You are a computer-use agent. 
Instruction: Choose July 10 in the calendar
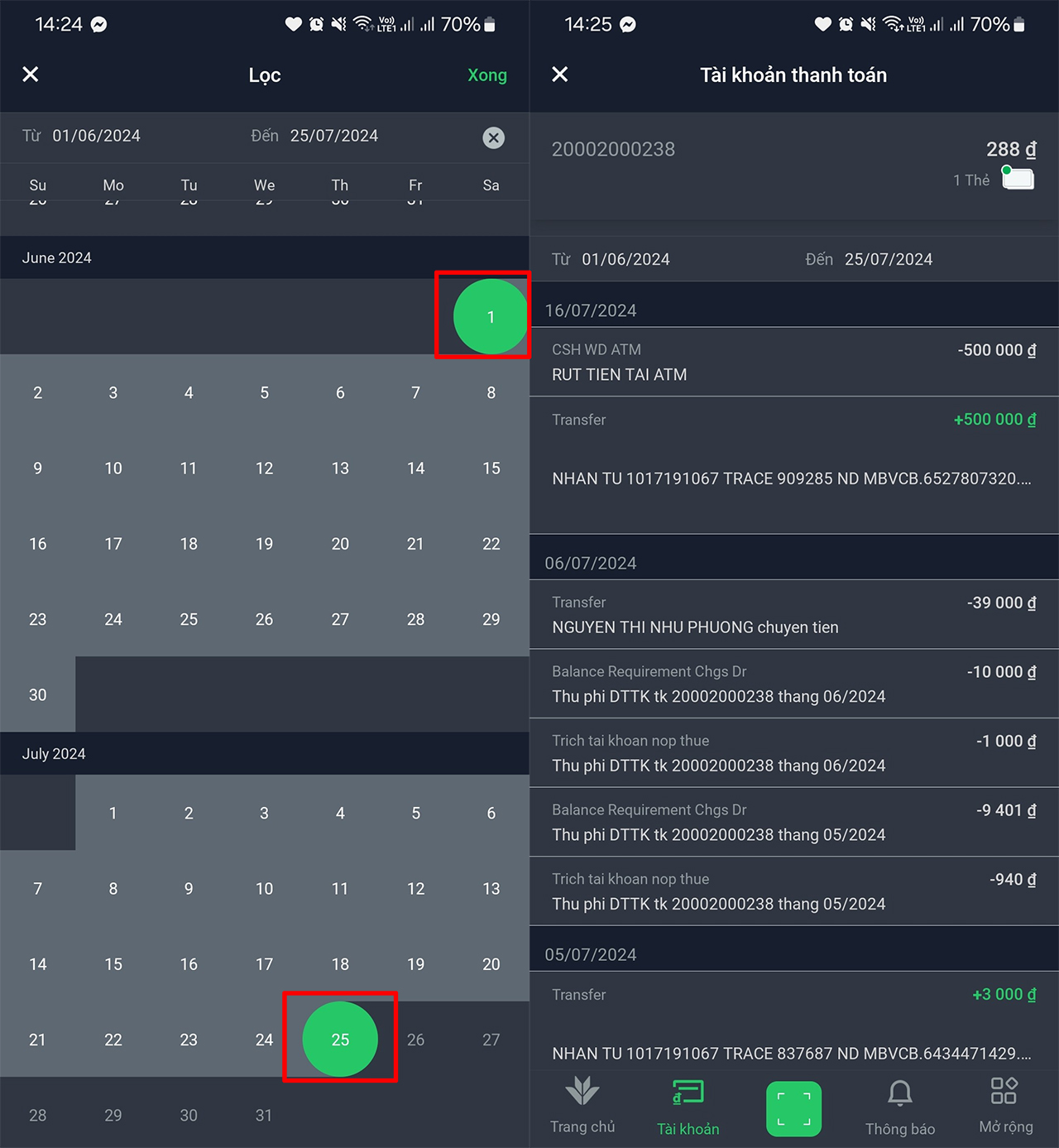[x=264, y=889]
